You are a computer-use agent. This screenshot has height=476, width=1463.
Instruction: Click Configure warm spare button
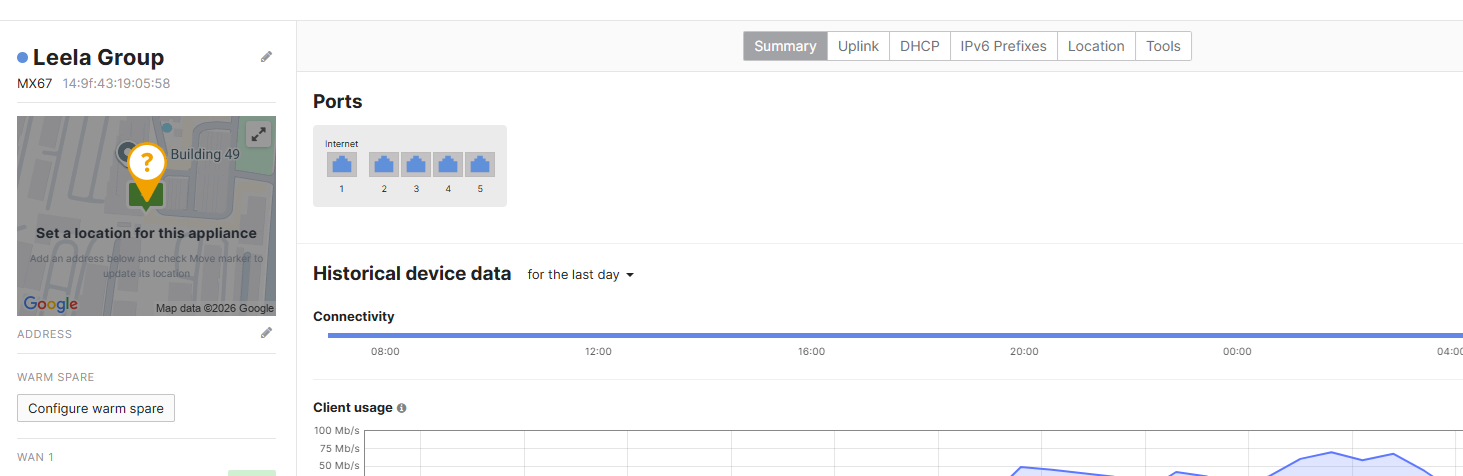coord(96,408)
